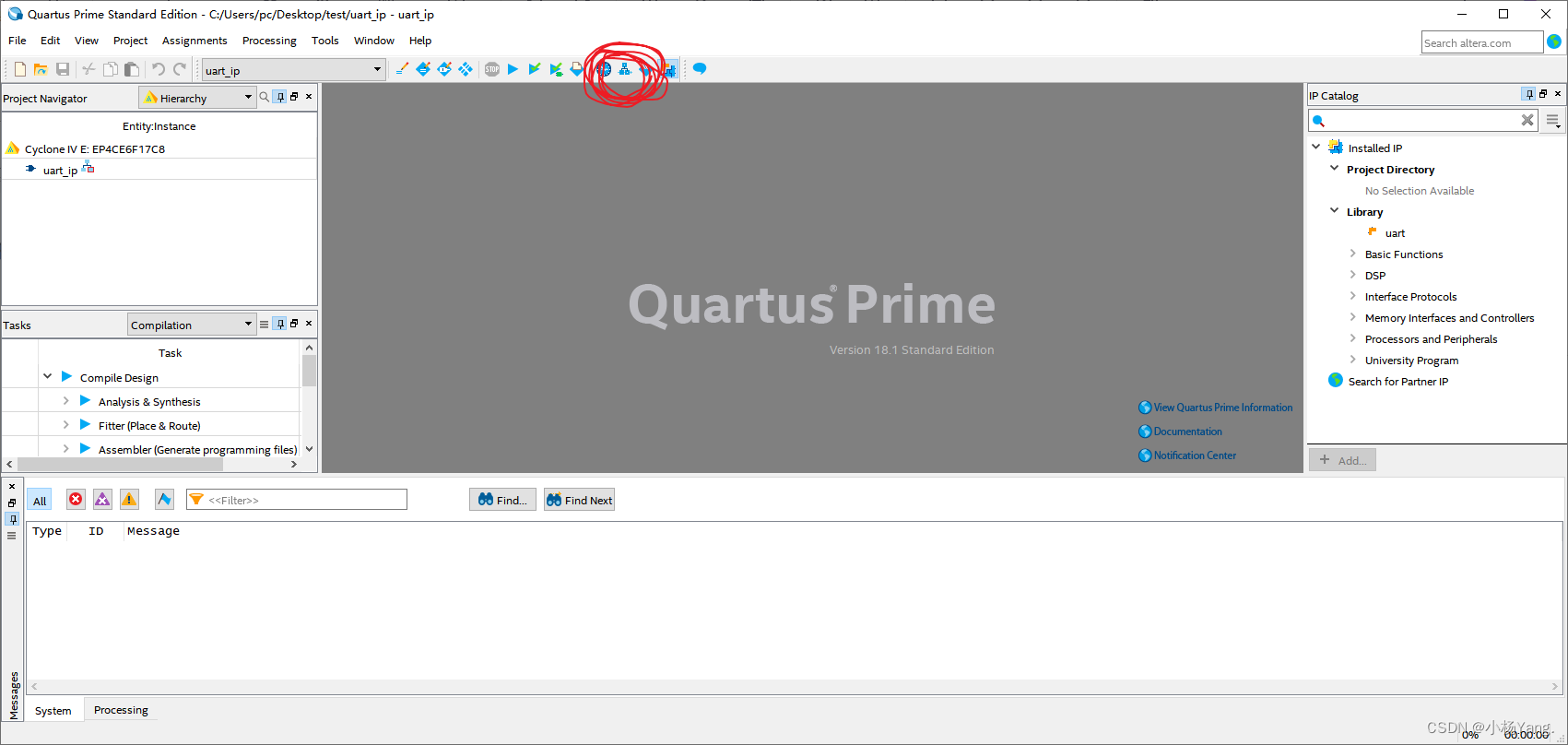Toggle flagged messages filter

pos(164,499)
